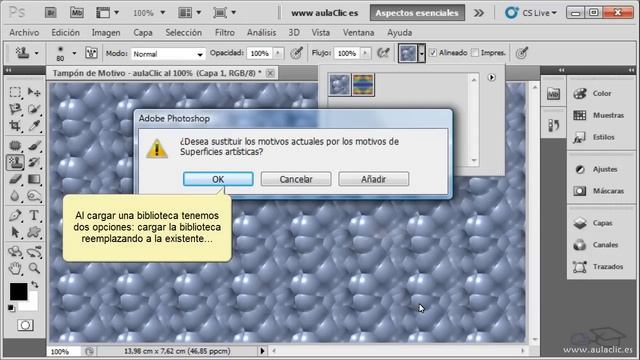Screen dimensions: 640x360
Task: Select the Path Selection tool
Action: pyautogui.click(x=15, y=232)
